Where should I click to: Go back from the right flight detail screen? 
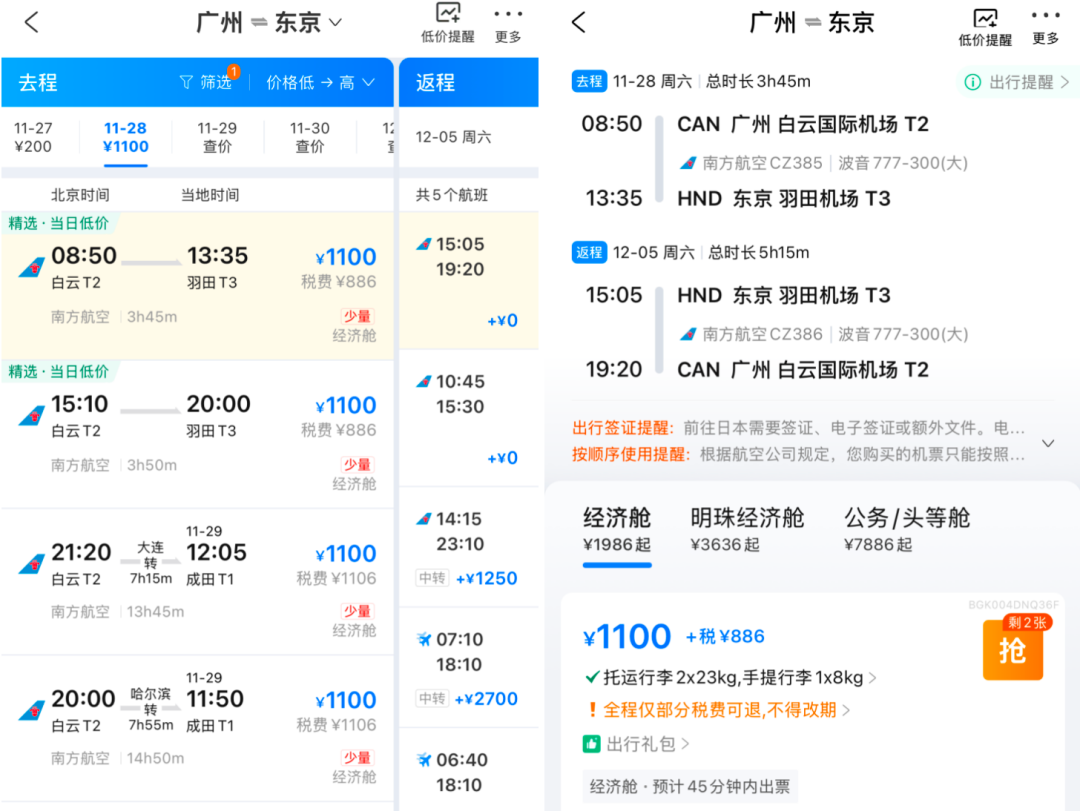click(x=579, y=22)
